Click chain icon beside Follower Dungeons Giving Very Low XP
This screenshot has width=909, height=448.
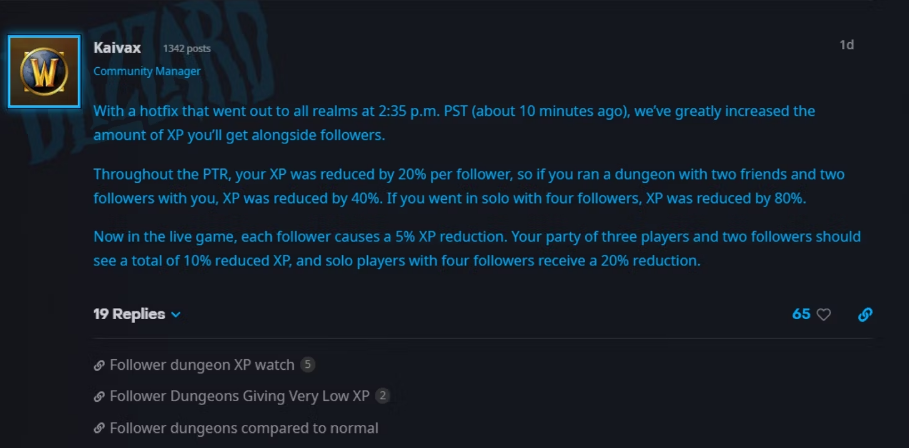click(x=99, y=397)
